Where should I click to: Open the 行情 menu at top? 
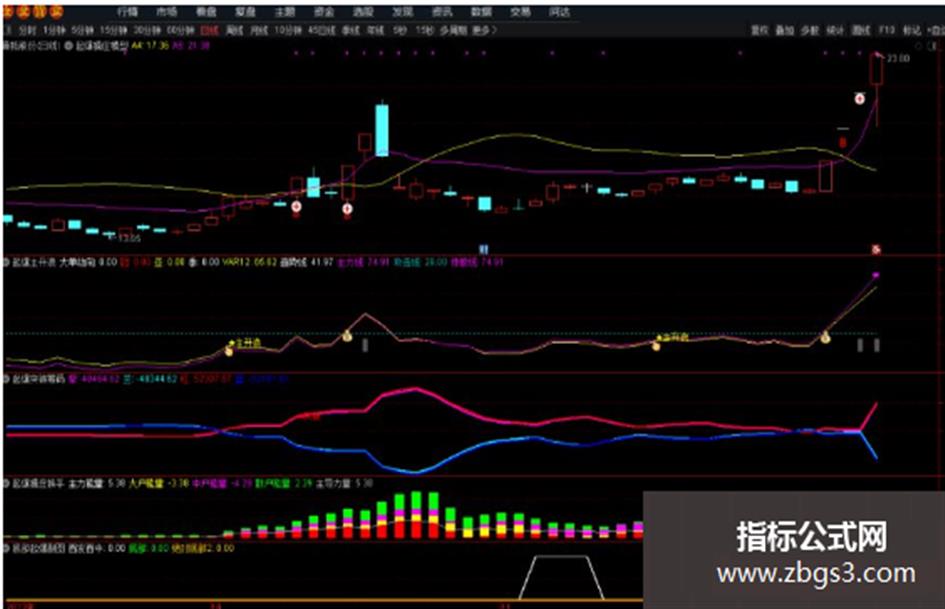coord(127,12)
